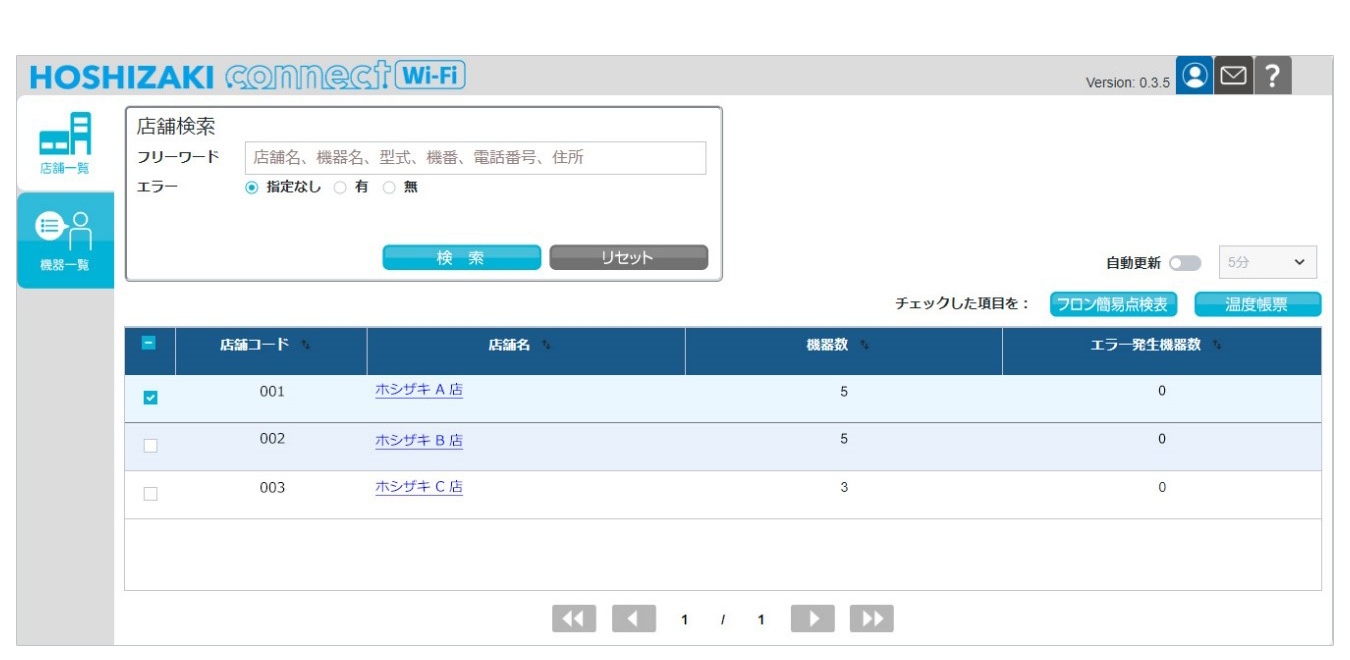Uncheck the checkbox for store 001
The image size is (1350, 660).
coord(150,398)
